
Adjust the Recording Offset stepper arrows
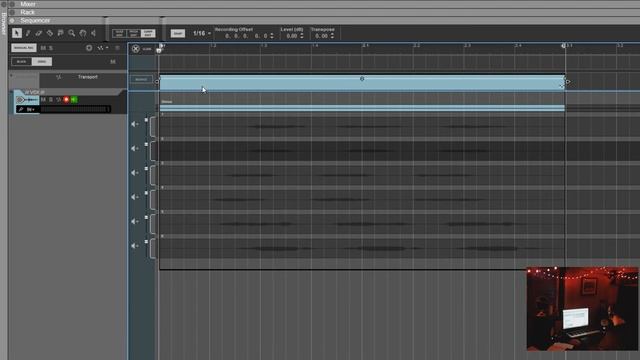click(x=272, y=36)
